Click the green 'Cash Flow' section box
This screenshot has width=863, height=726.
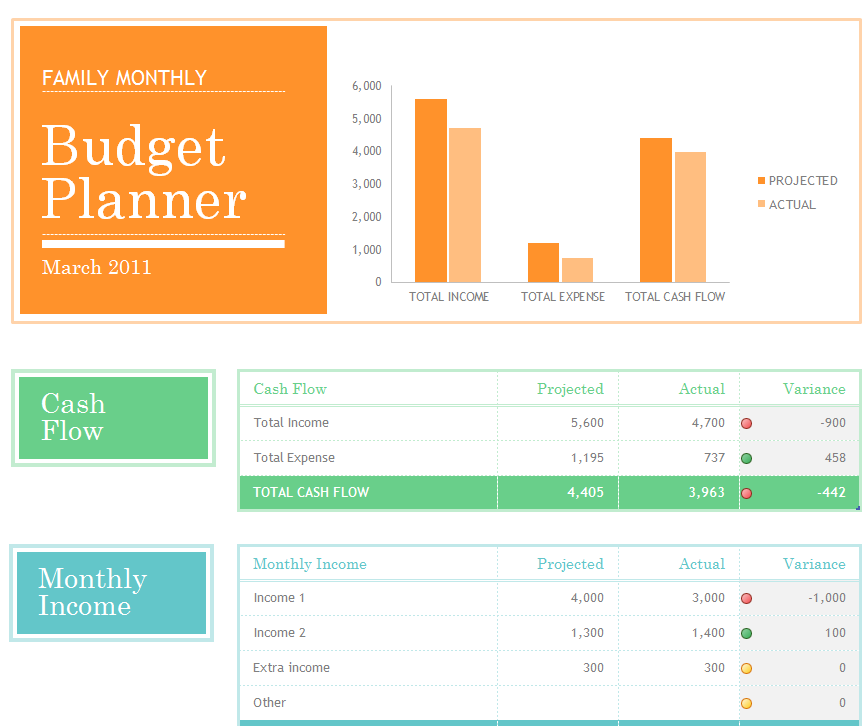click(x=113, y=418)
